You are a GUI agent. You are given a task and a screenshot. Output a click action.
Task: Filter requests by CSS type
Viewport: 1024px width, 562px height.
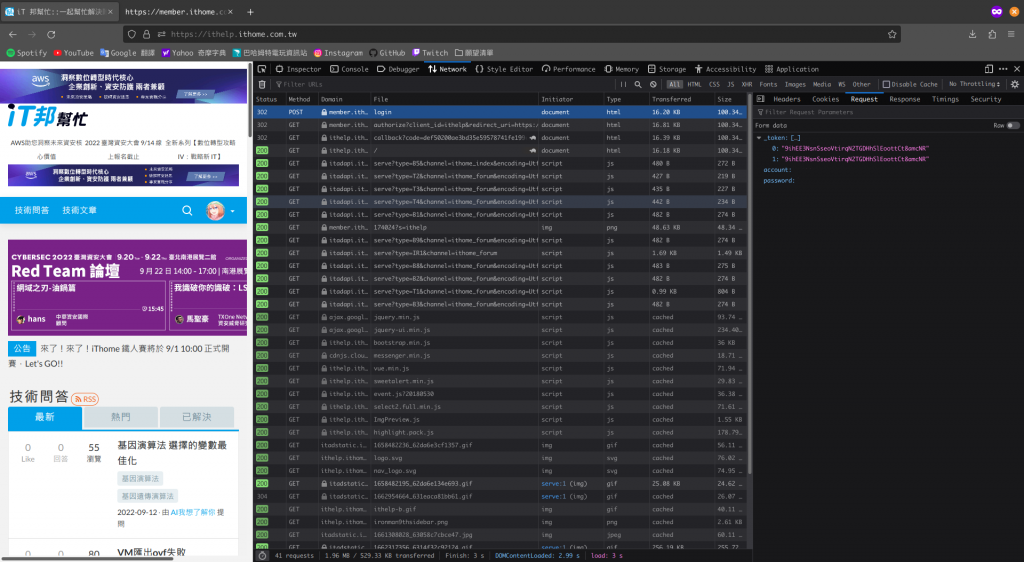pos(714,84)
